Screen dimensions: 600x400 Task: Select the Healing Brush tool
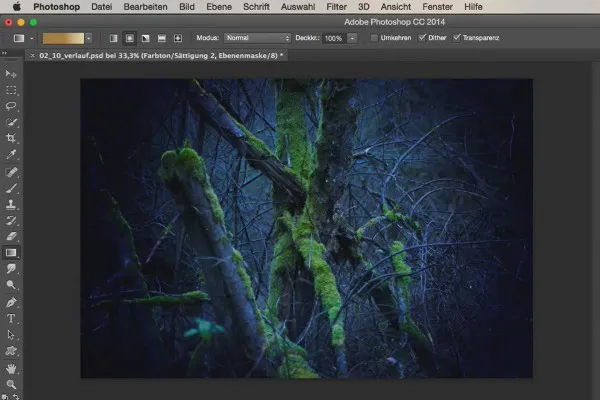click(11, 172)
